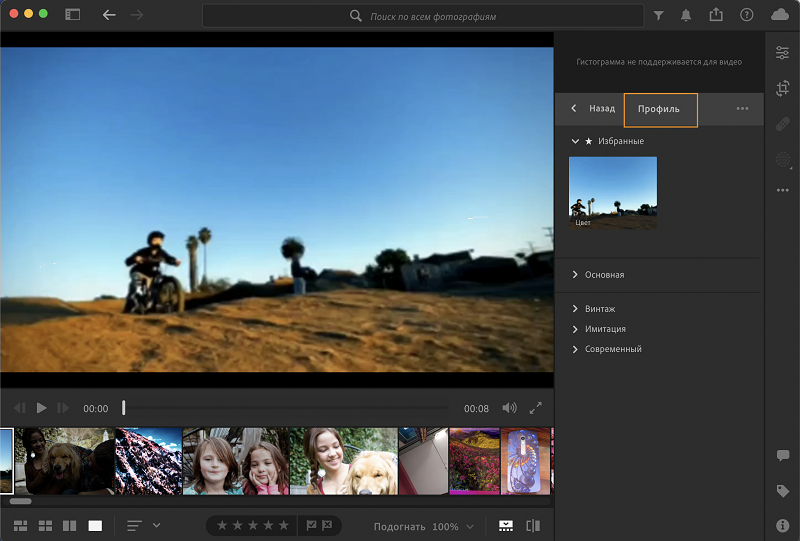
Task: Open the Подогнать zoom dropdown arrow
Action: point(470,526)
